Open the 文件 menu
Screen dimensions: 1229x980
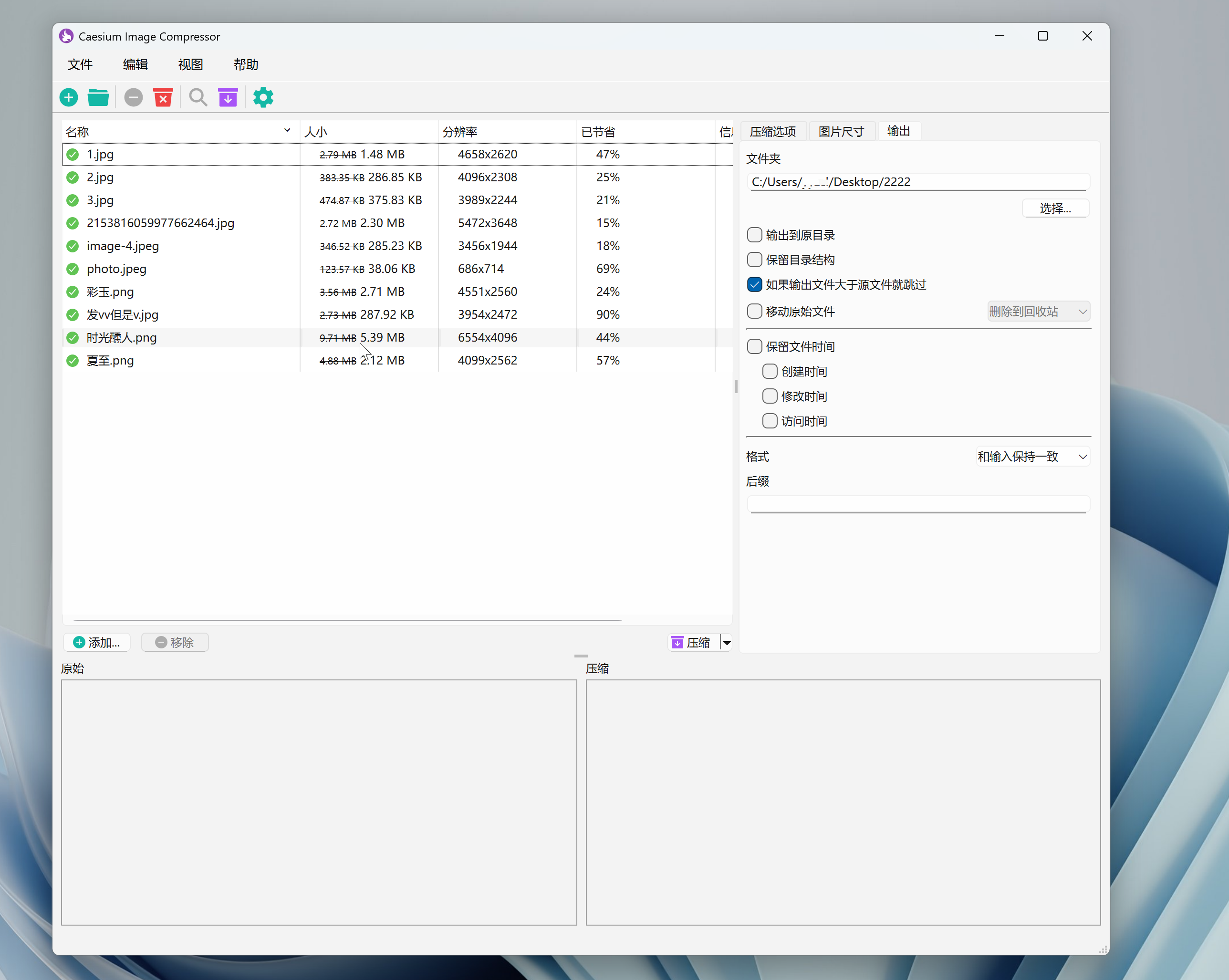80,64
